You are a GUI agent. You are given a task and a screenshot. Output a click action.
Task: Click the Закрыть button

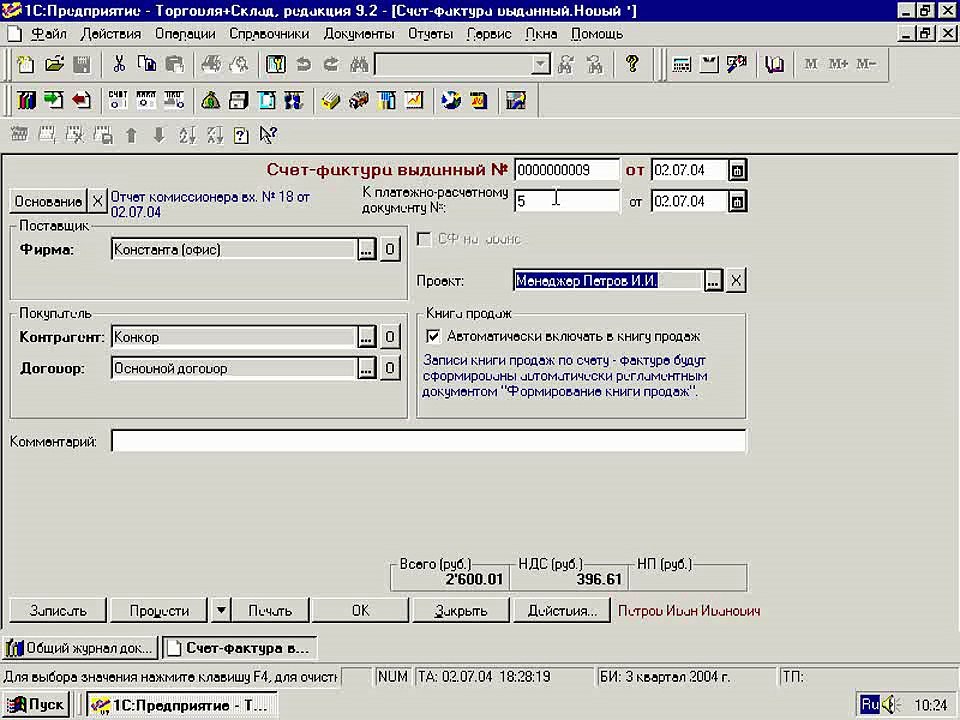point(460,610)
